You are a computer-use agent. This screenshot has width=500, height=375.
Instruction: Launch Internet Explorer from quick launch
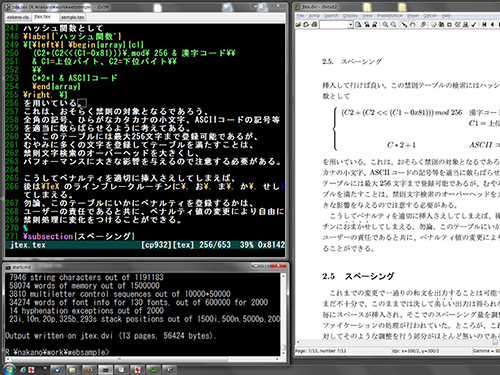(23, 370)
